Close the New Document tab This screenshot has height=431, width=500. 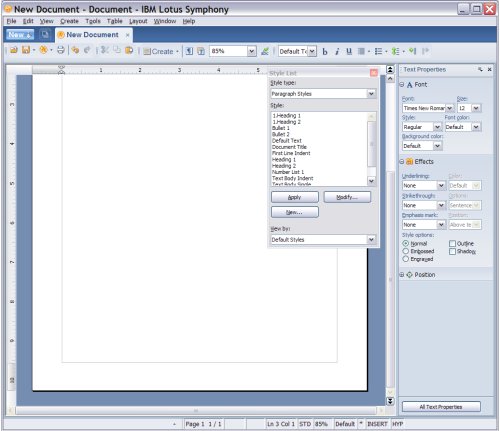coord(127,35)
